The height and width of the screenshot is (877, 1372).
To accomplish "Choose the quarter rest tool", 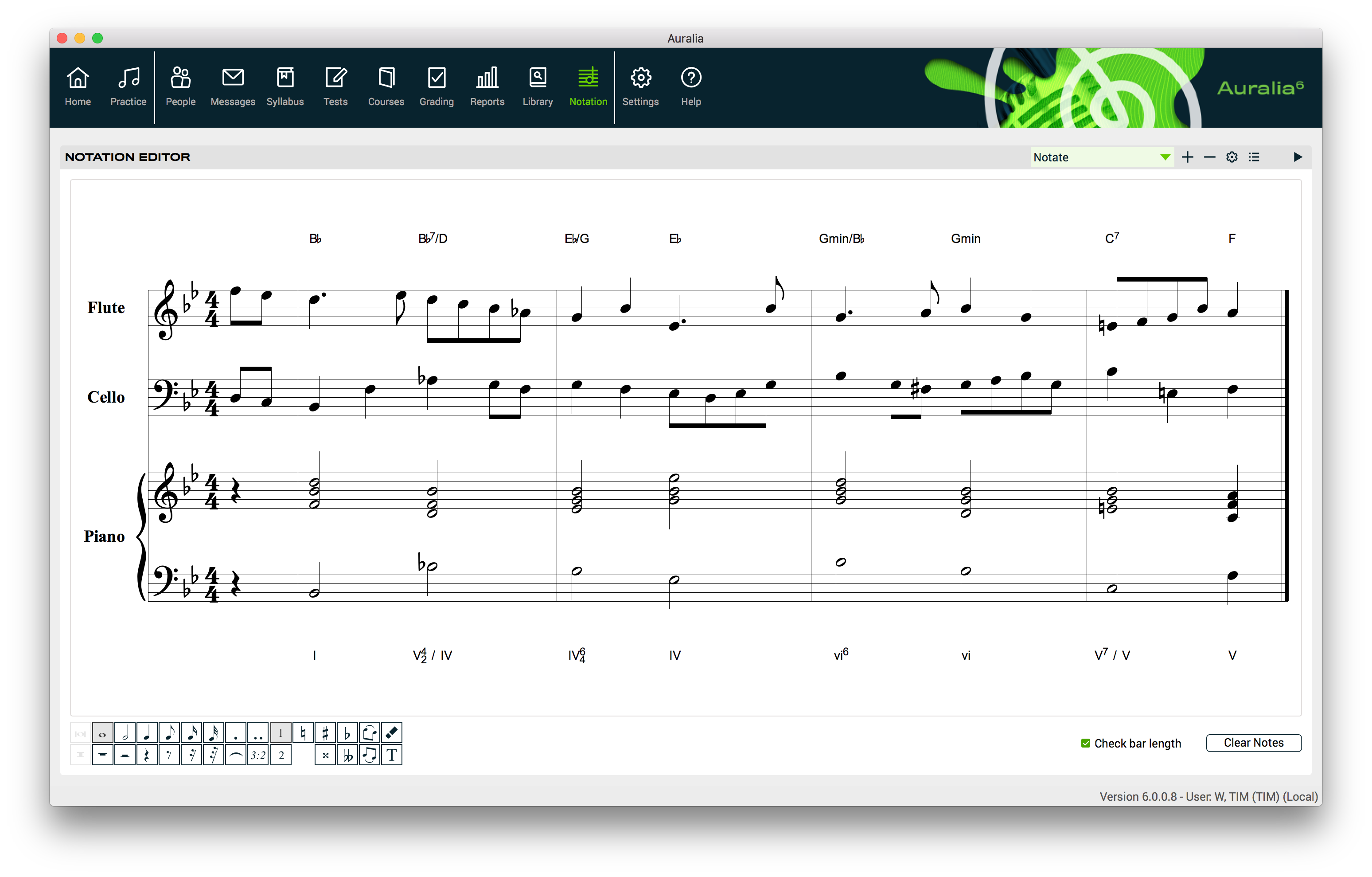I will (147, 756).
